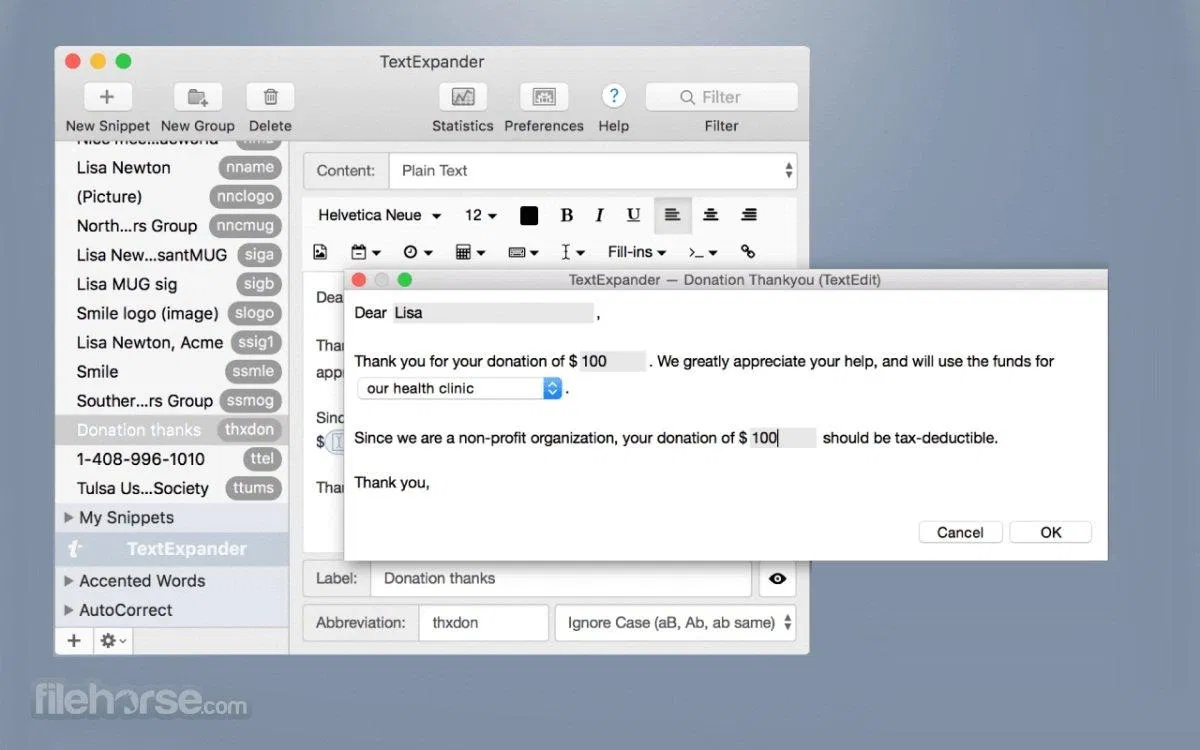This screenshot has width=1200, height=750.
Task: Open the Statistics chart icon
Action: click(463, 97)
